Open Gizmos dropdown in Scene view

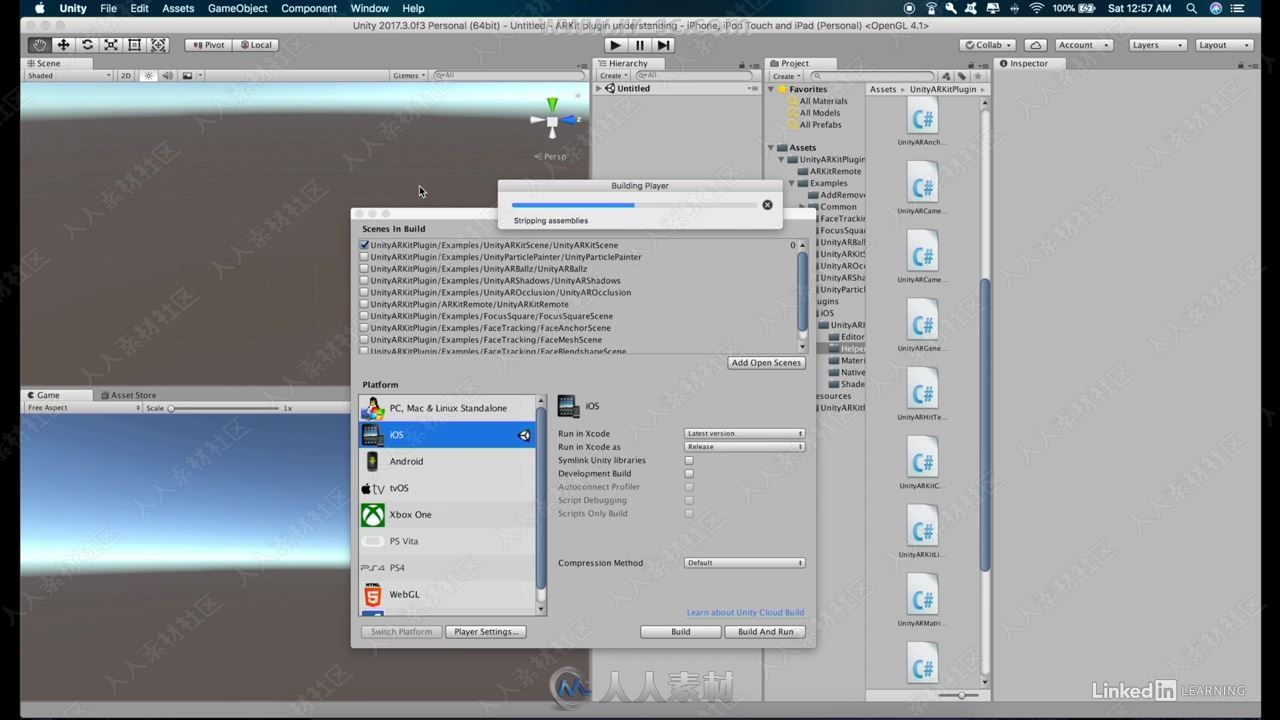[409, 75]
